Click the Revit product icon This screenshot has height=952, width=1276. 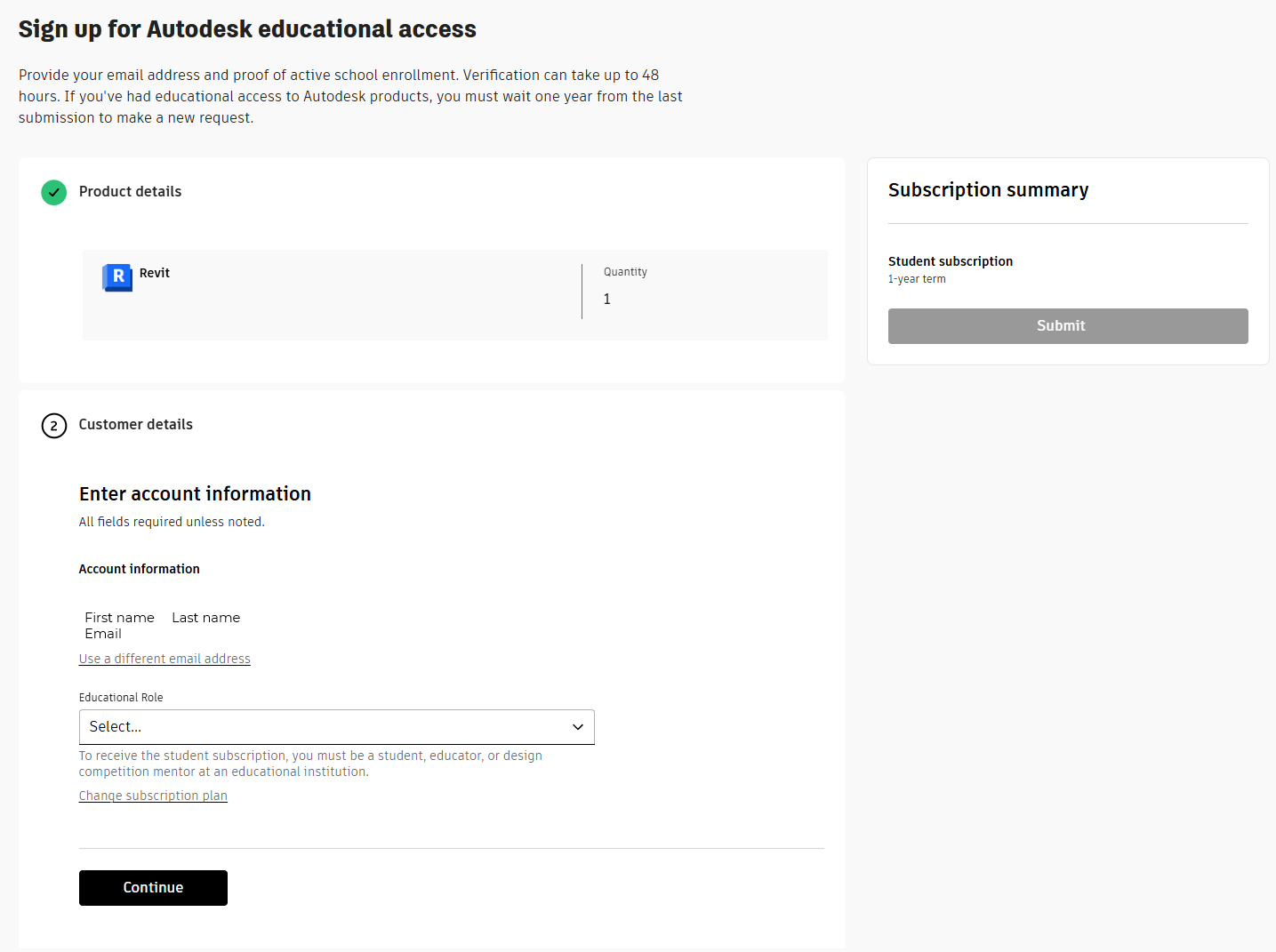point(117,278)
